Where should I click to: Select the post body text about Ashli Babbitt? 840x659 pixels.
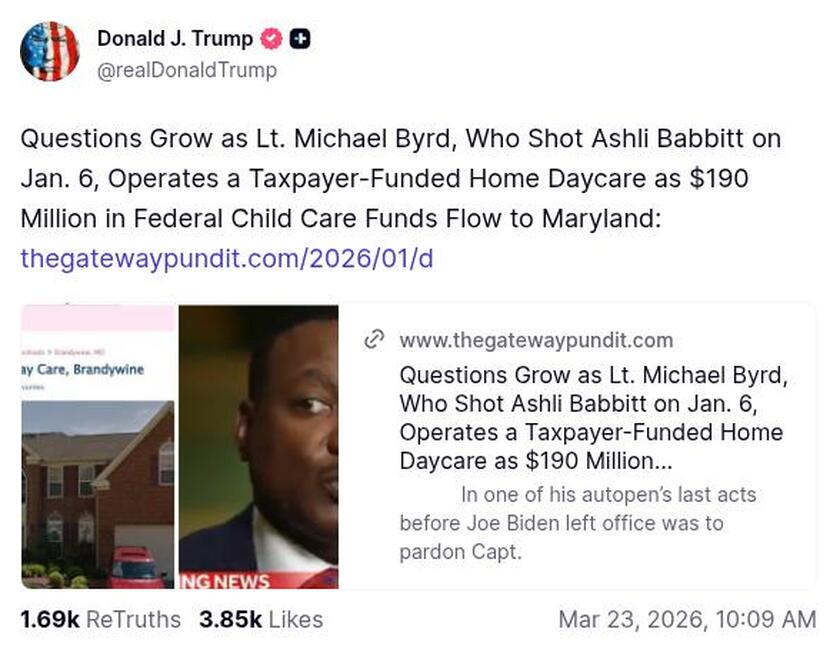(400, 180)
